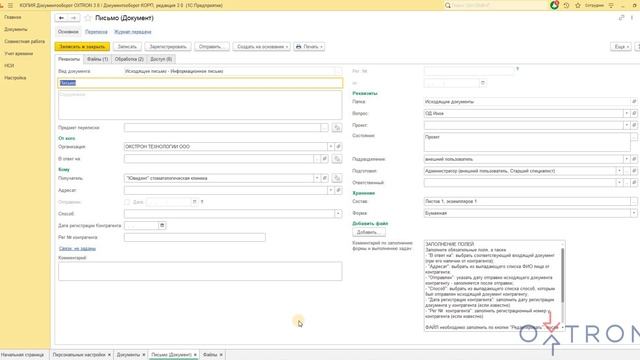The width and height of the screenshot is (640, 360).
Task: Expand the Подразделение dropdown
Action: 626,159
